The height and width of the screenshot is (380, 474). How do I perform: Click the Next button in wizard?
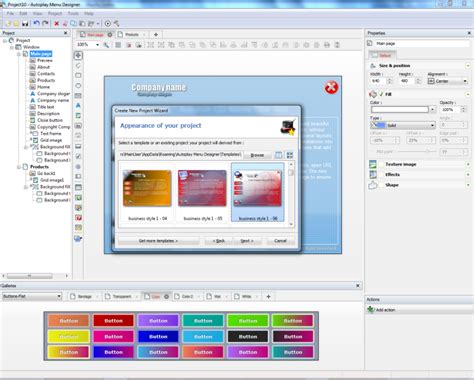pos(247,241)
